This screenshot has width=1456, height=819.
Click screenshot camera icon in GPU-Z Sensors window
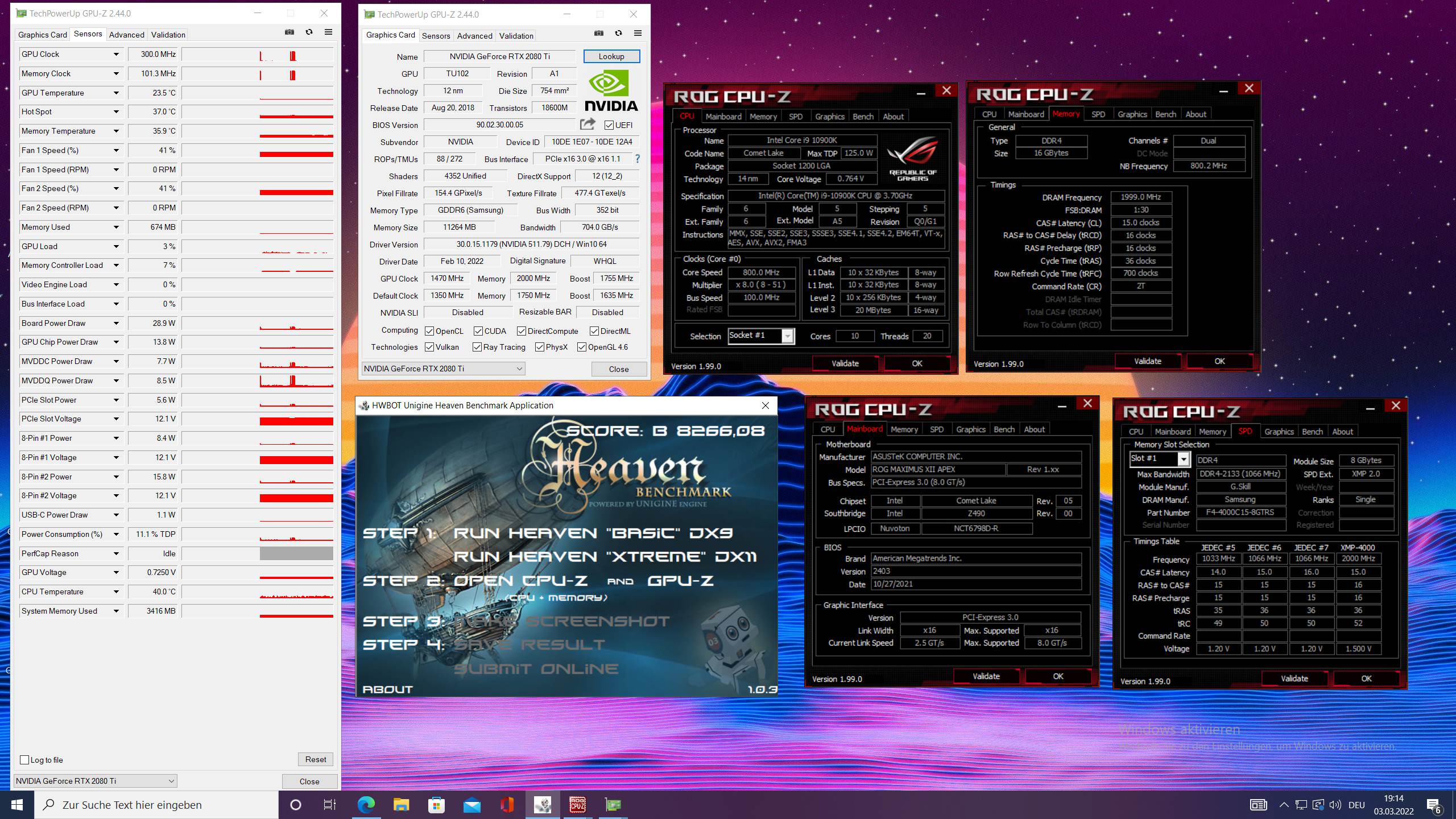pos(289,32)
